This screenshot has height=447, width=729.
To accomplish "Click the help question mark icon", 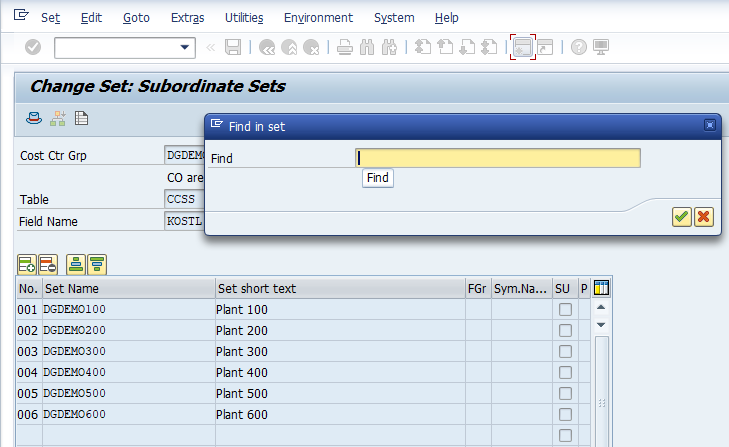I will [578, 47].
